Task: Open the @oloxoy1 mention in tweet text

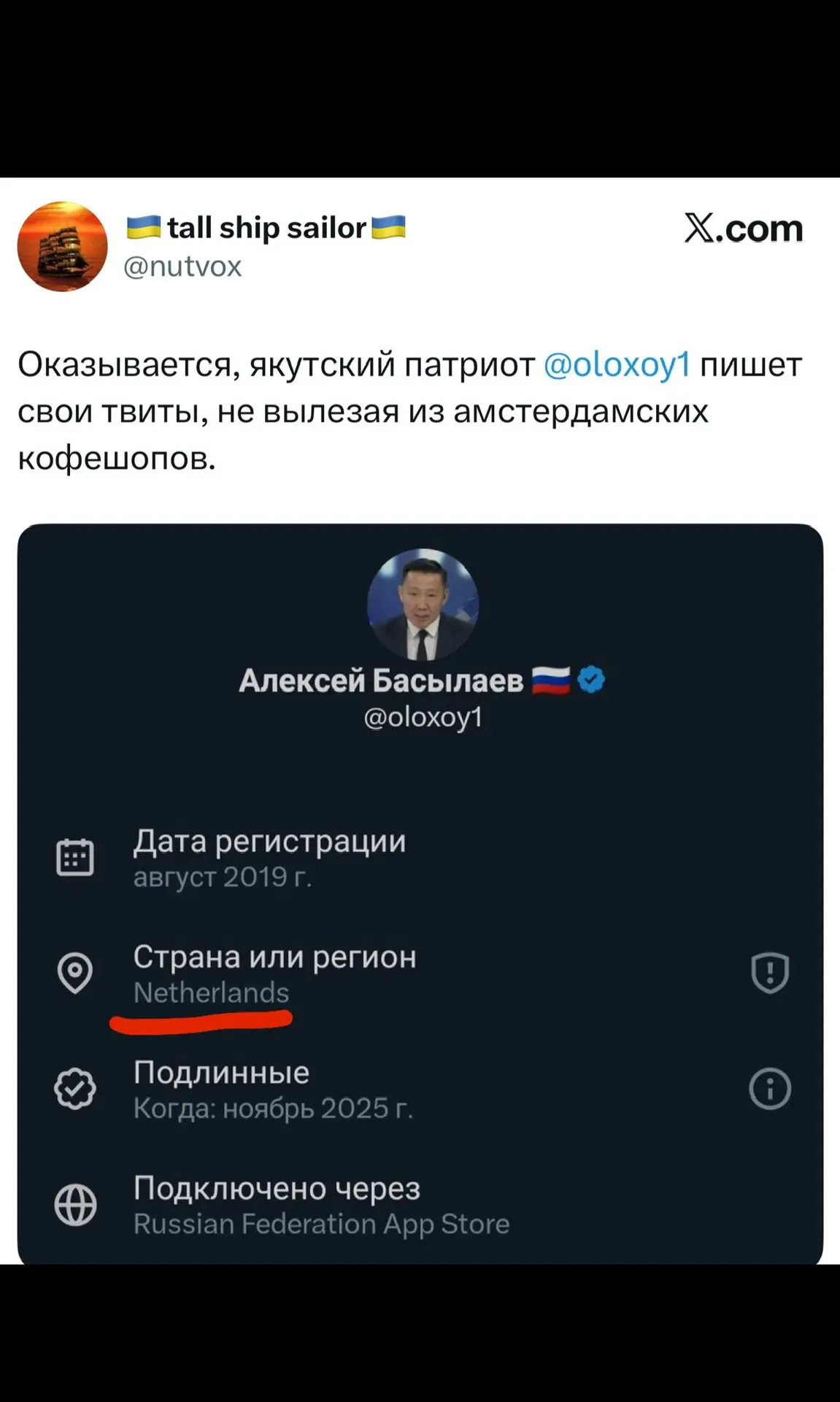Action: click(x=617, y=364)
